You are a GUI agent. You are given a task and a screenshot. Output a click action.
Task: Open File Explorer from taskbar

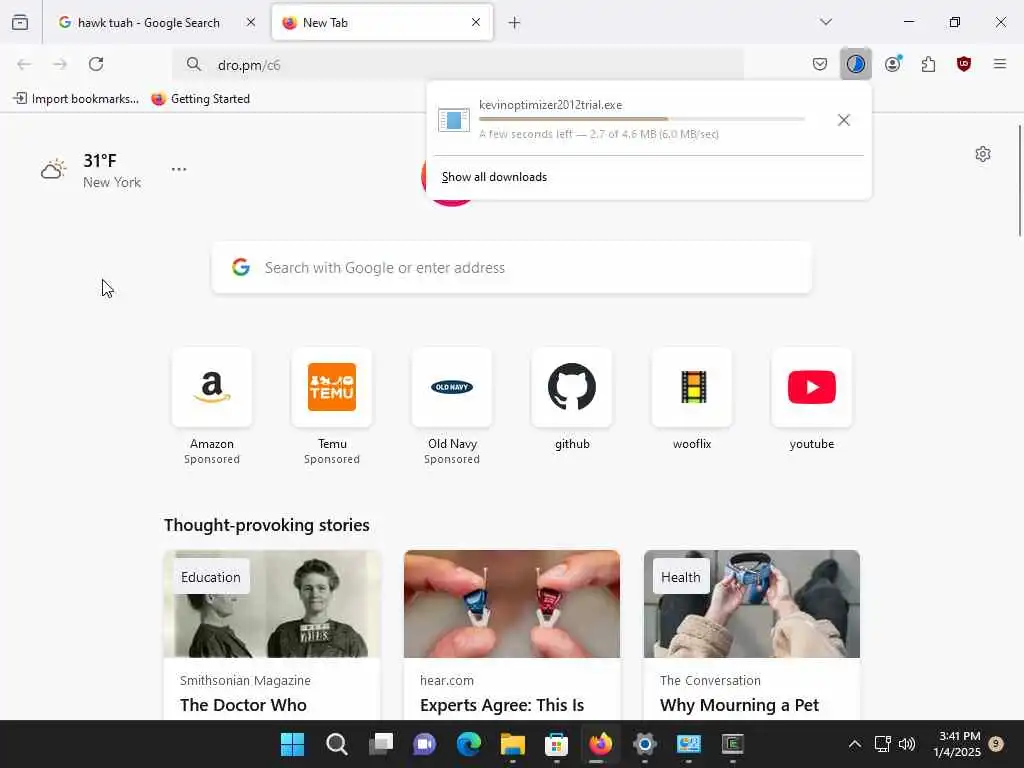[513, 744]
